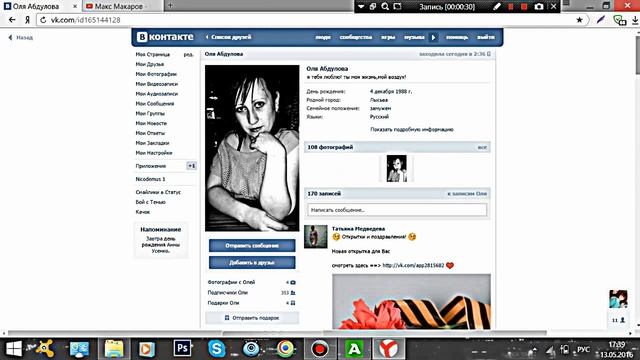This screenshot has width=640, height=360.
Task: Start the music player play button in VK header
Action: pyautogui.click(x=433, y=37)
